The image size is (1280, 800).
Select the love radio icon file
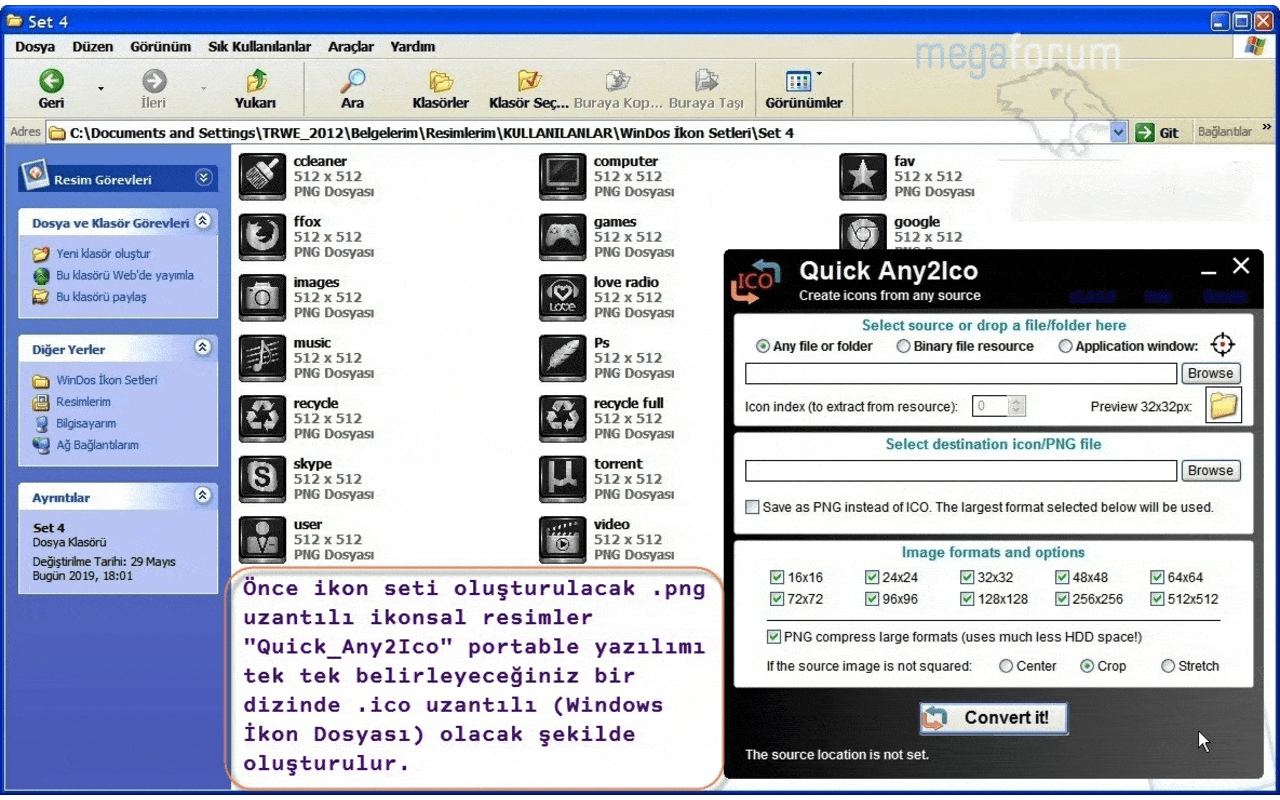tap(563, 297)
